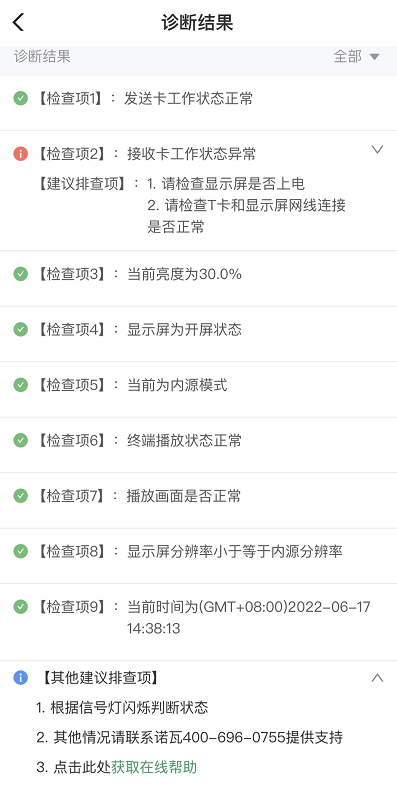Tap the support number 400-696-0755 line
397x792 pixels.
point(189,737)
